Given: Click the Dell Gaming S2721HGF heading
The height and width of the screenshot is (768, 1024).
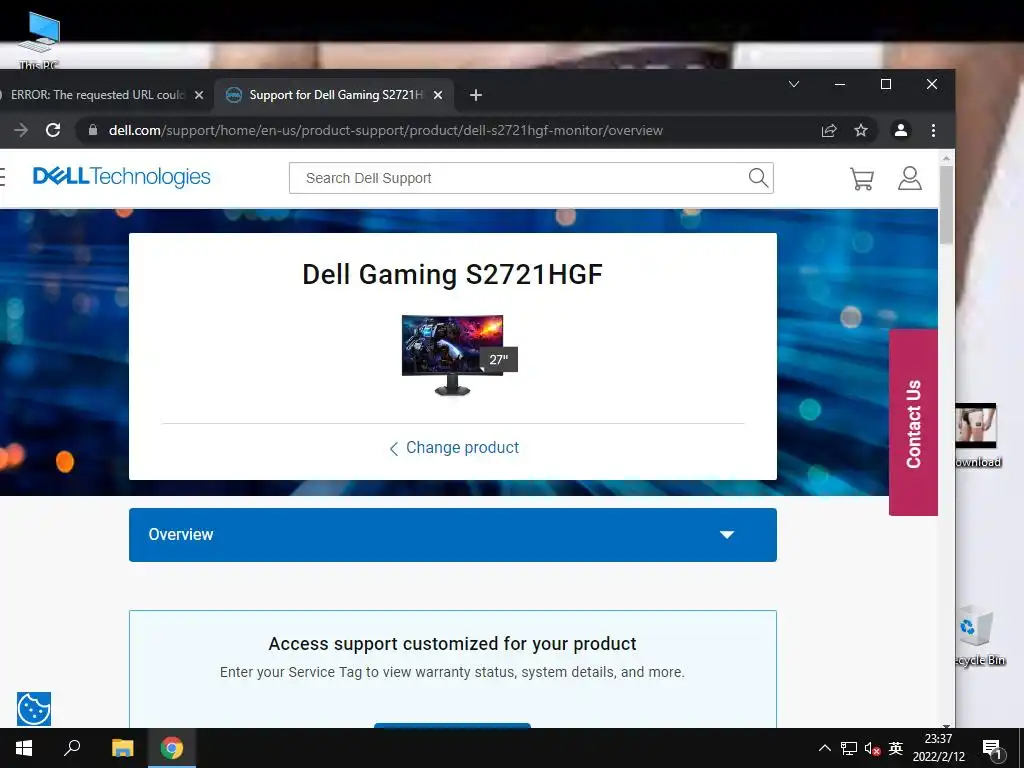Looking at the screenshot, I should click(453, 274).
